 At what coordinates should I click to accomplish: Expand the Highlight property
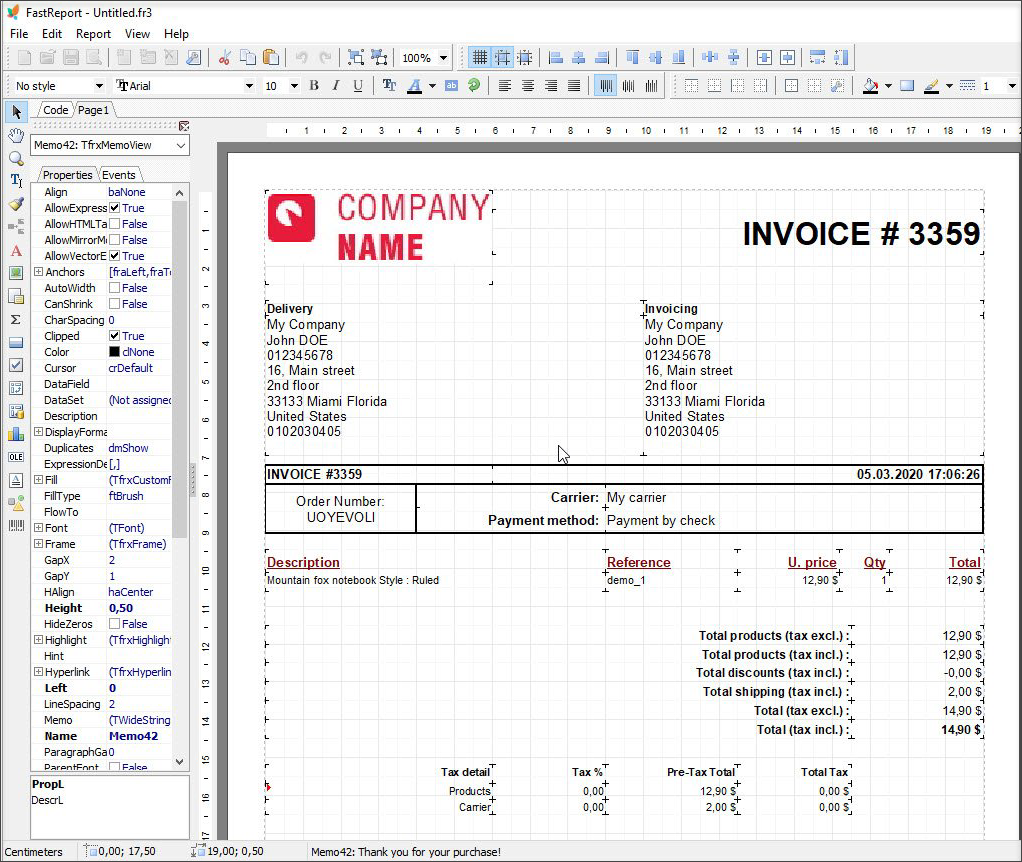click(x=38, y=640)
